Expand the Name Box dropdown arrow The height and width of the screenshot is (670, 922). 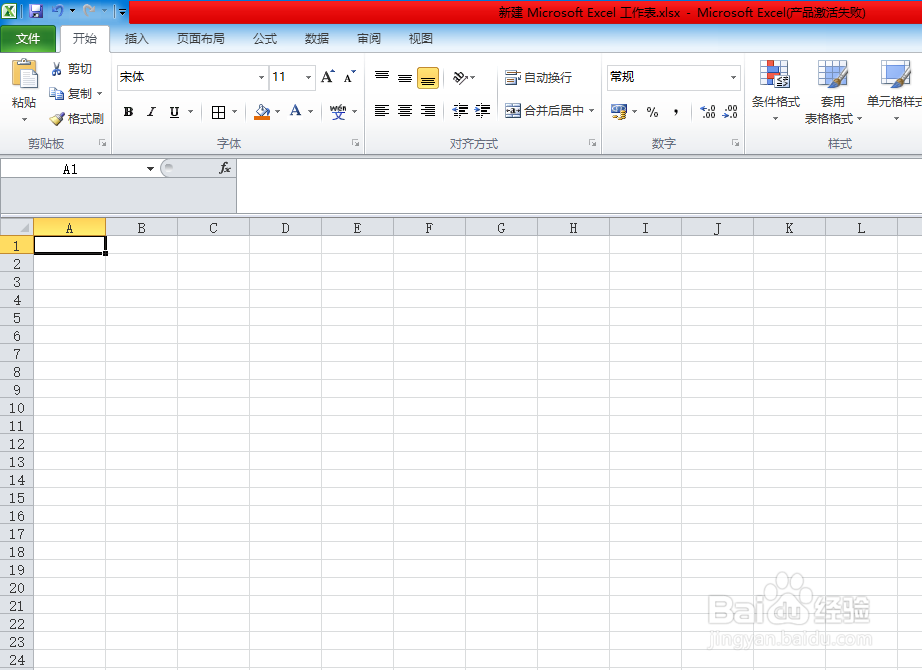(151, 169)
